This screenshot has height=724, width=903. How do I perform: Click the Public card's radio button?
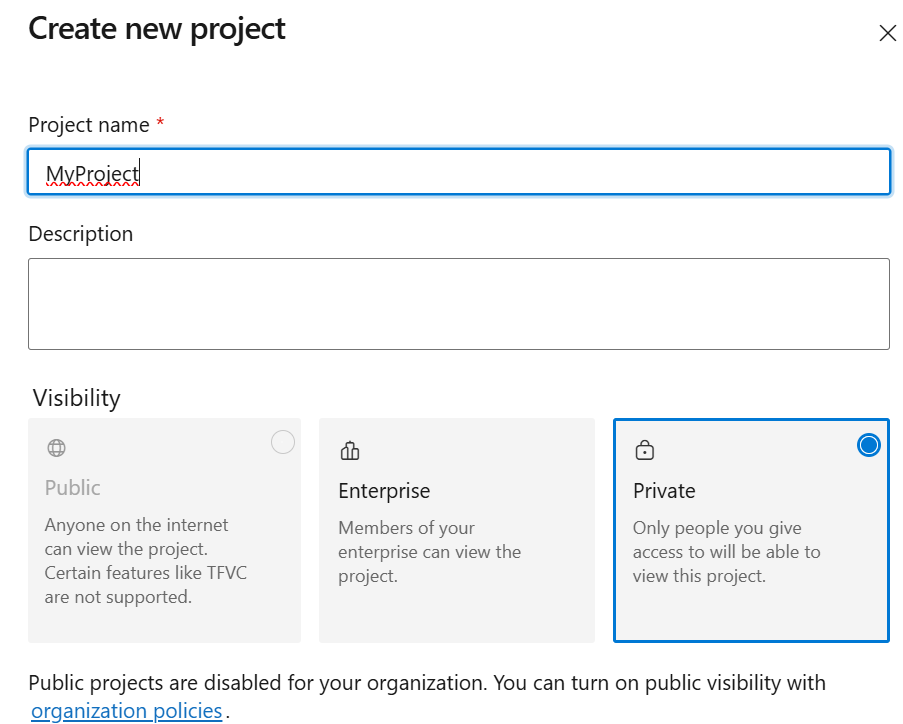tap(282, 441)
